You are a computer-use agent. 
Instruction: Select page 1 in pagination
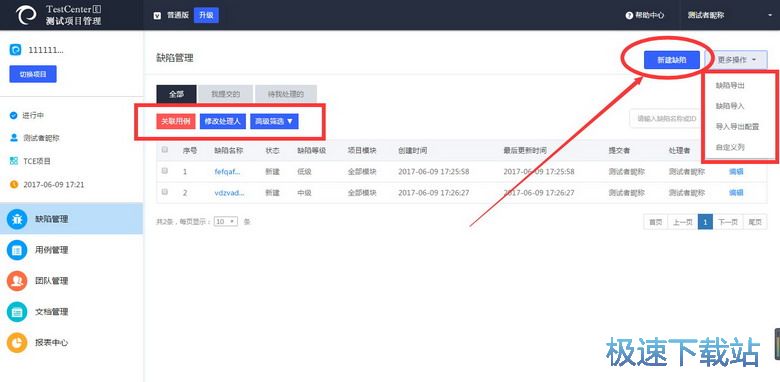click(x=705, y=222)
